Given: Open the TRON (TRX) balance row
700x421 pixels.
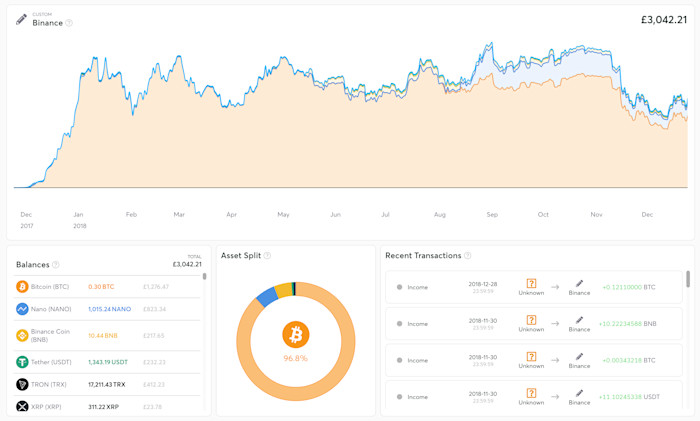Looking at the screenshot, I should [x=107, y=384].
